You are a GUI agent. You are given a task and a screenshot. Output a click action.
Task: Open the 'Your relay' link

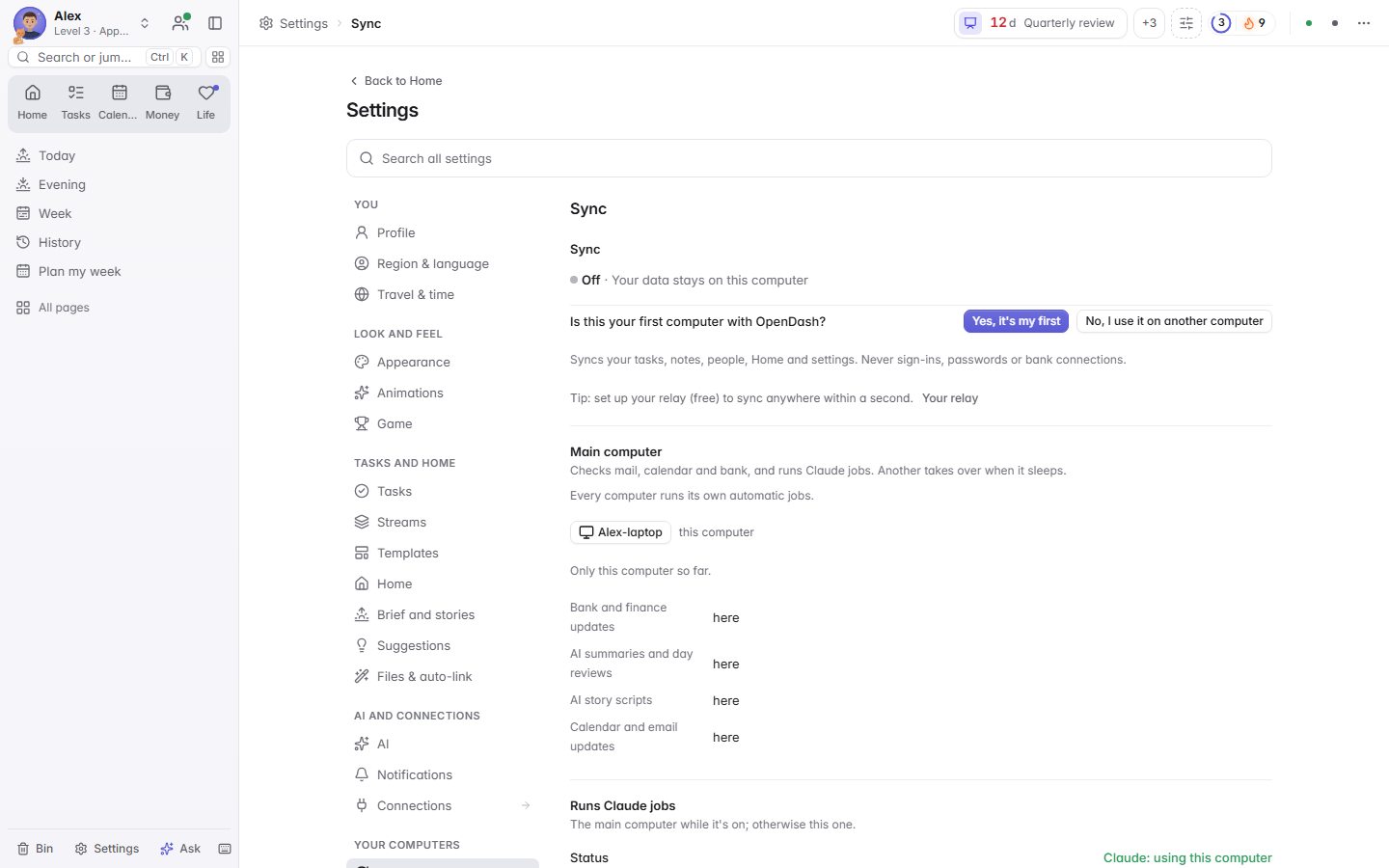tap(950, 398)
